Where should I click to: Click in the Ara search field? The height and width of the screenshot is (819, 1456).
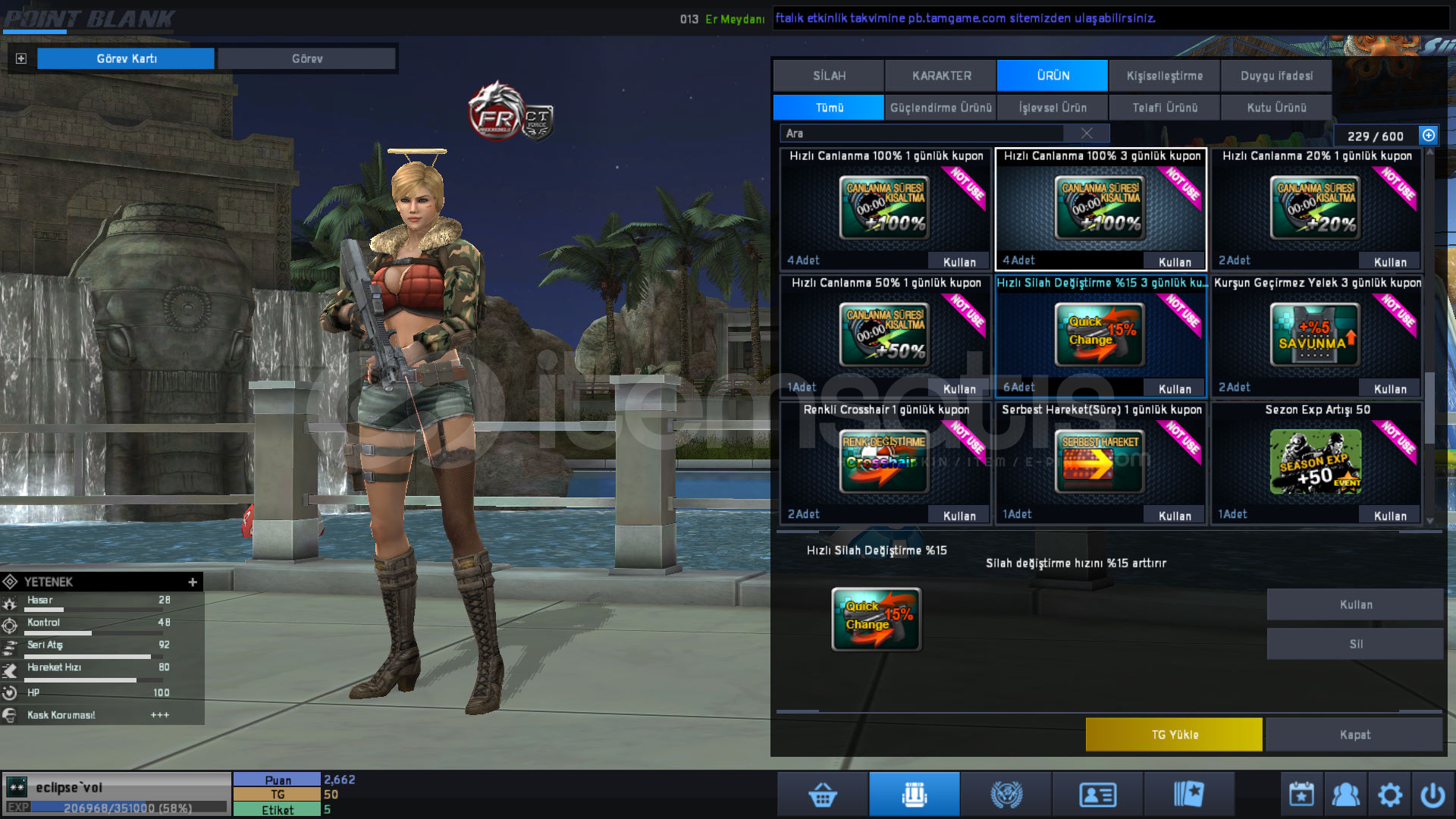pos(921,133)
